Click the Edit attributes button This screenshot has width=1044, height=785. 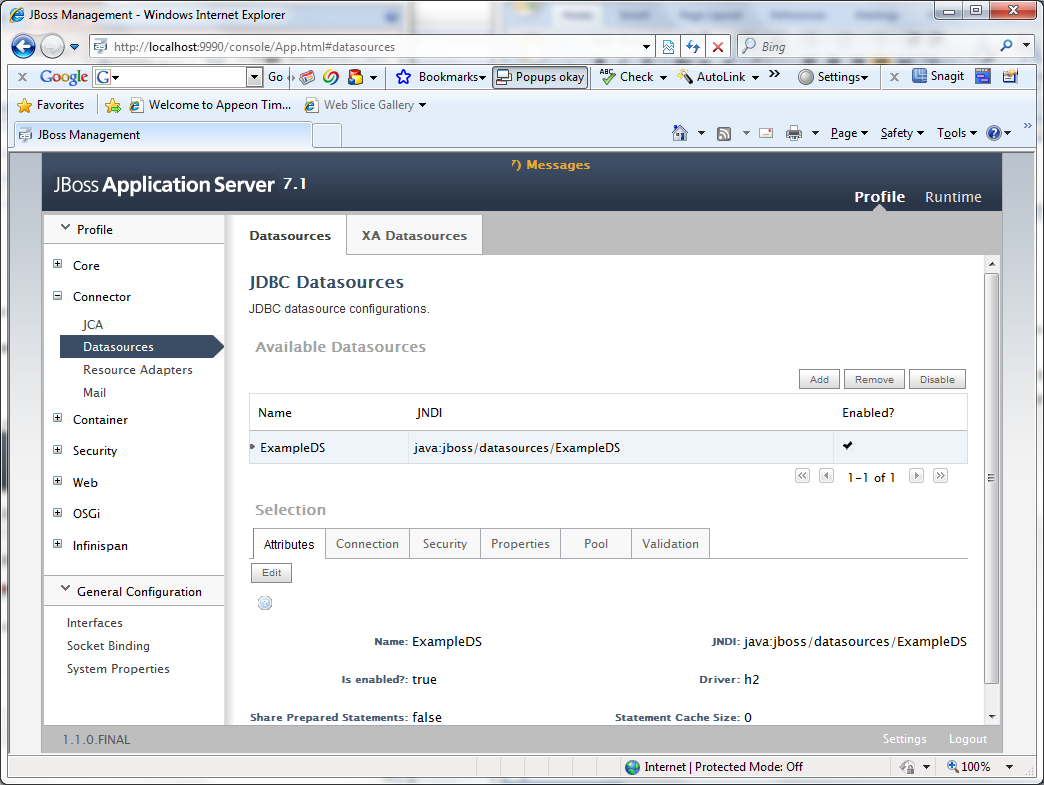[x=271, y=573]
